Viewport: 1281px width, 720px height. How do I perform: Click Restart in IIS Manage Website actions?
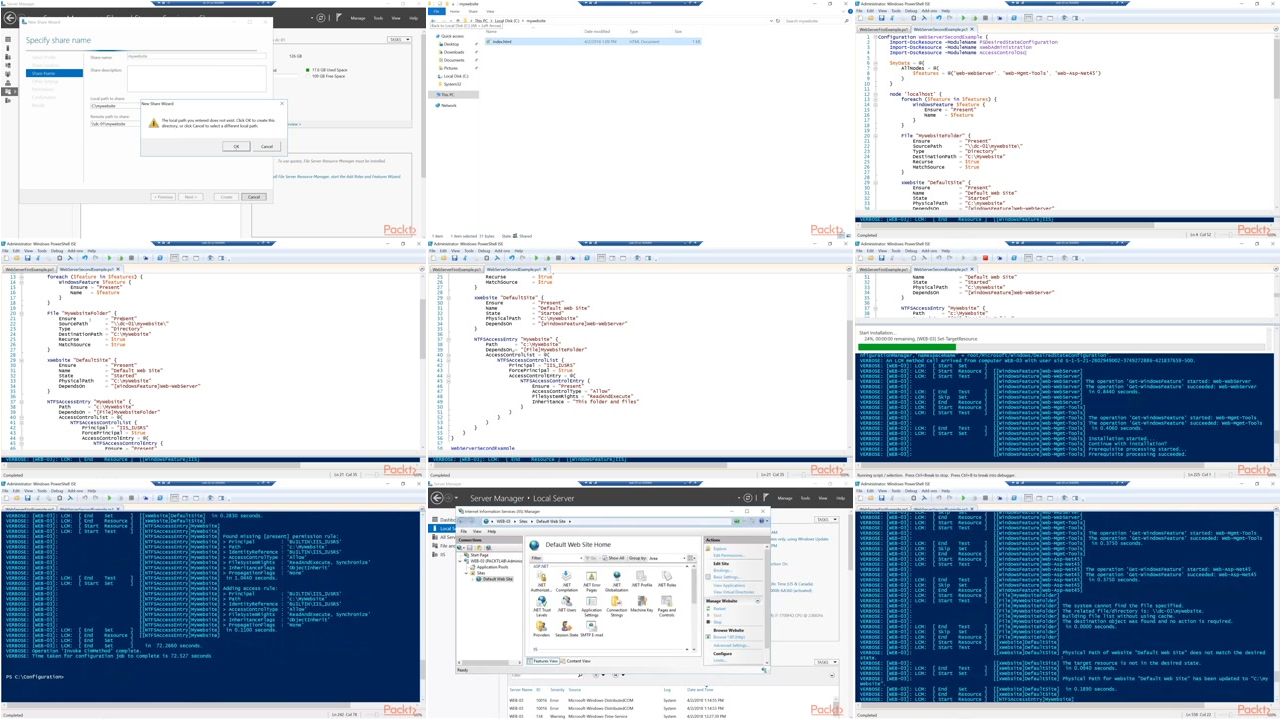pos(719,608)
